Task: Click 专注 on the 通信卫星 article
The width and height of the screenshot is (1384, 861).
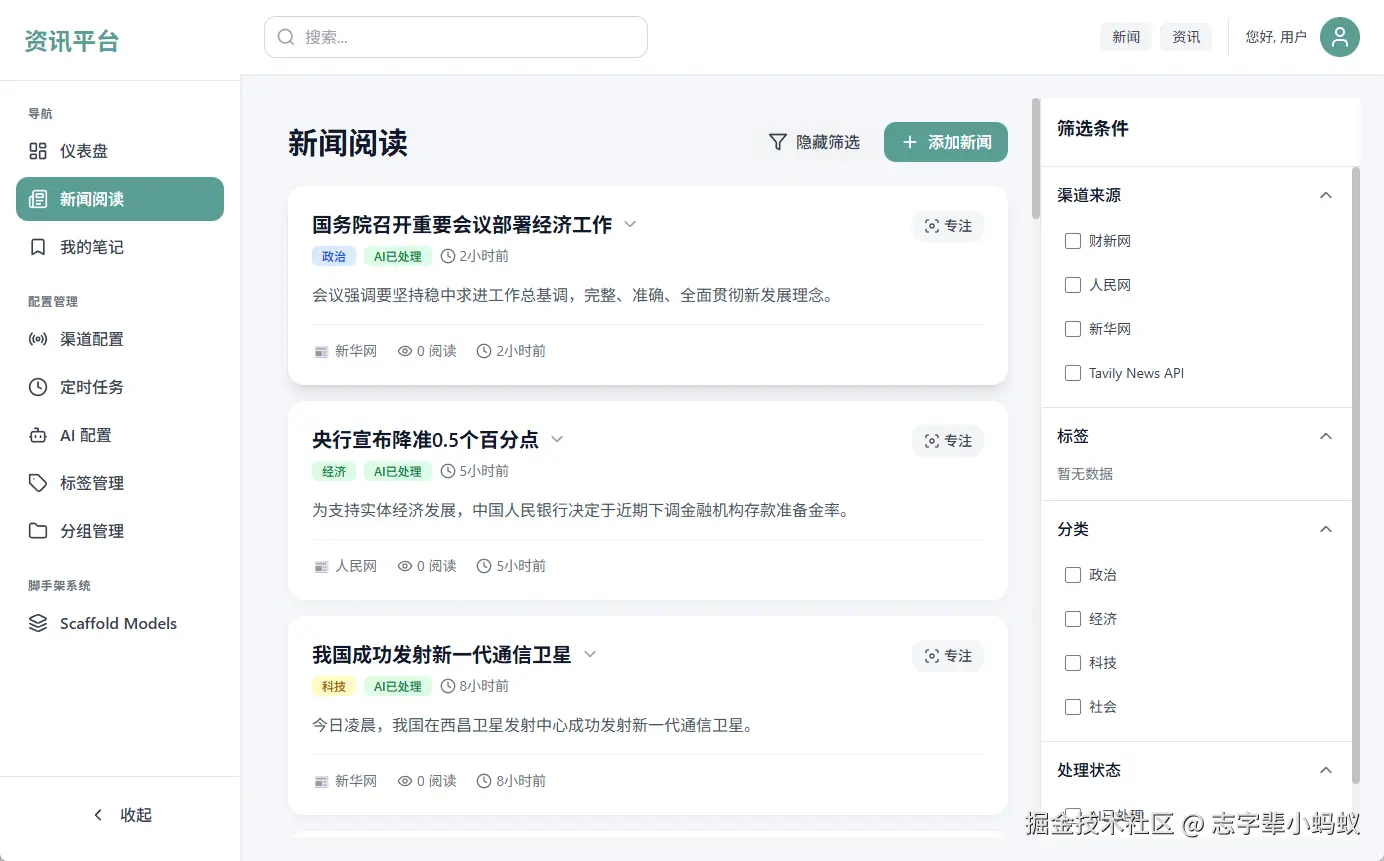Action: point(948,656)
